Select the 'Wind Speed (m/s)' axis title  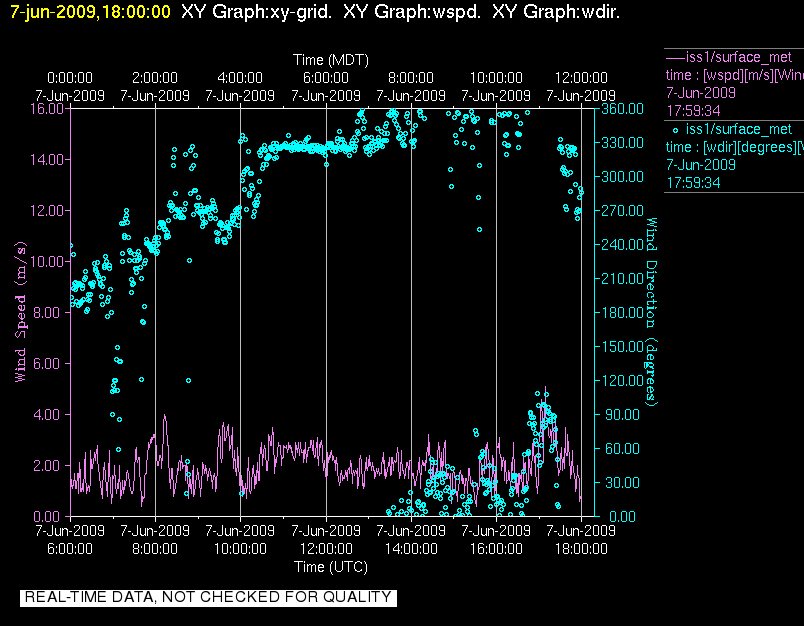pos(20,311)
